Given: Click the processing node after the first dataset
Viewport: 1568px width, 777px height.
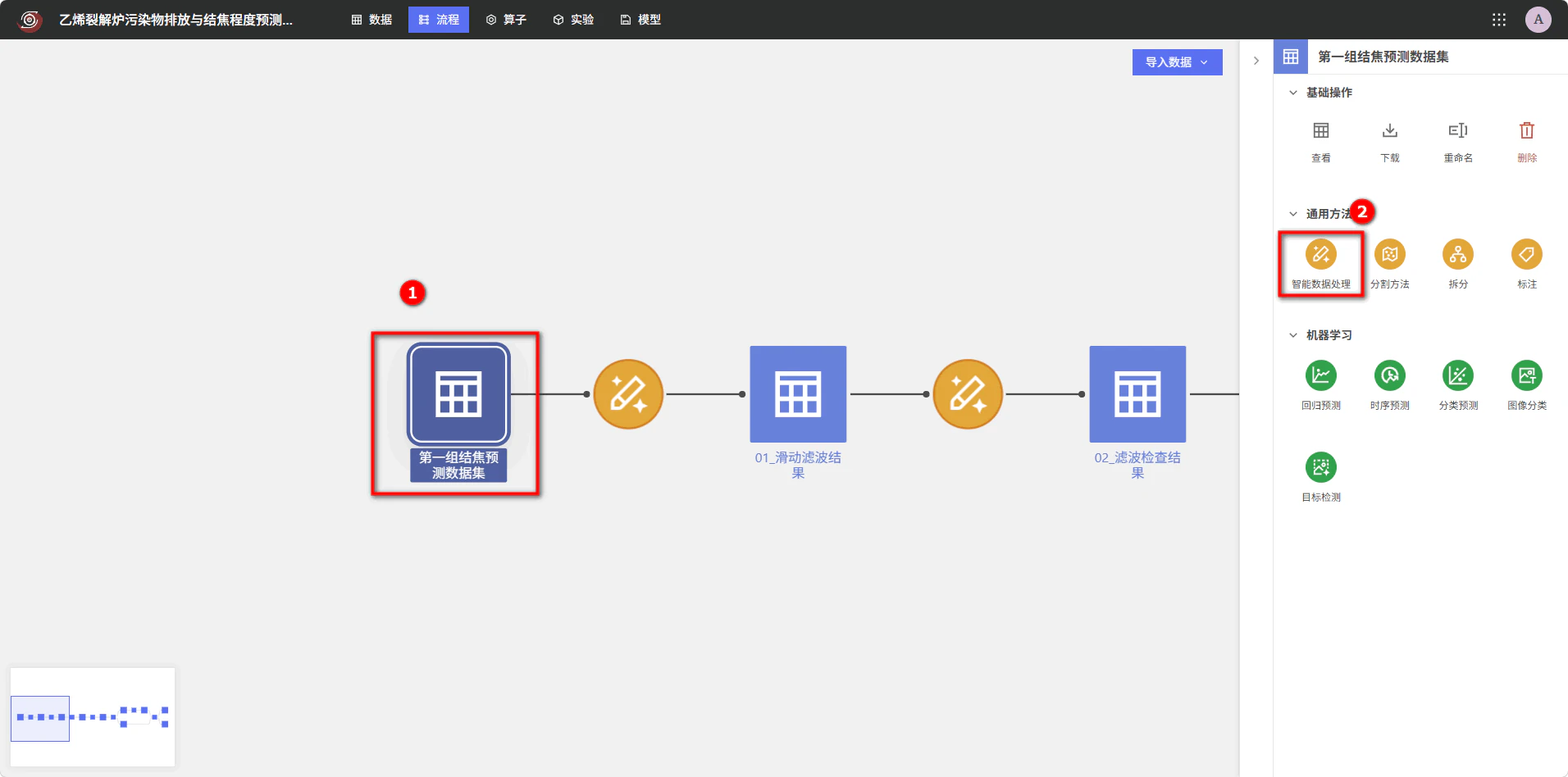Looking at the screenshot, I should click(628, 394).
